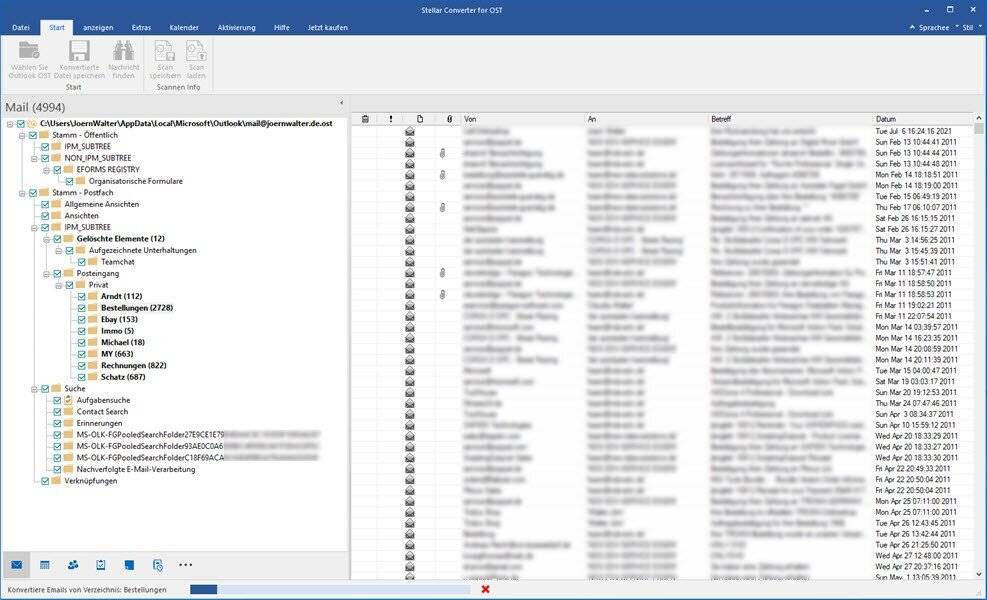Open the journal view icon
The width and height of the screenshot is (987, 600).
[157, 565]
